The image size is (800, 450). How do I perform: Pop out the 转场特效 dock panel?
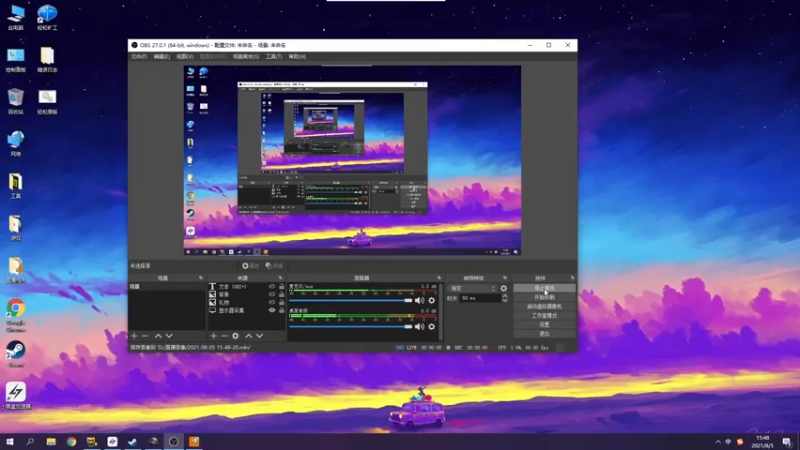[505, 278]
